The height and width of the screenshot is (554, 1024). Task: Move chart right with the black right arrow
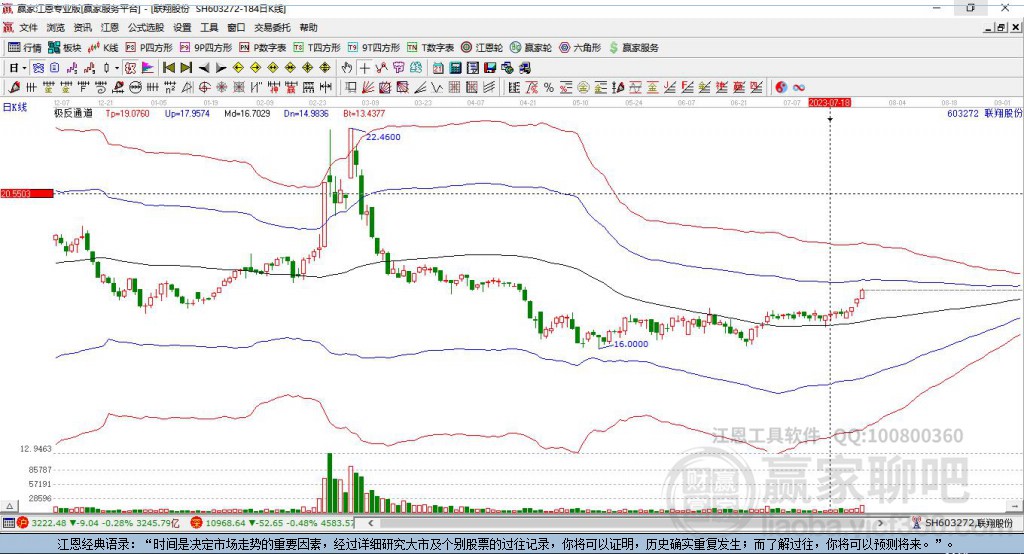click(221, 68)
